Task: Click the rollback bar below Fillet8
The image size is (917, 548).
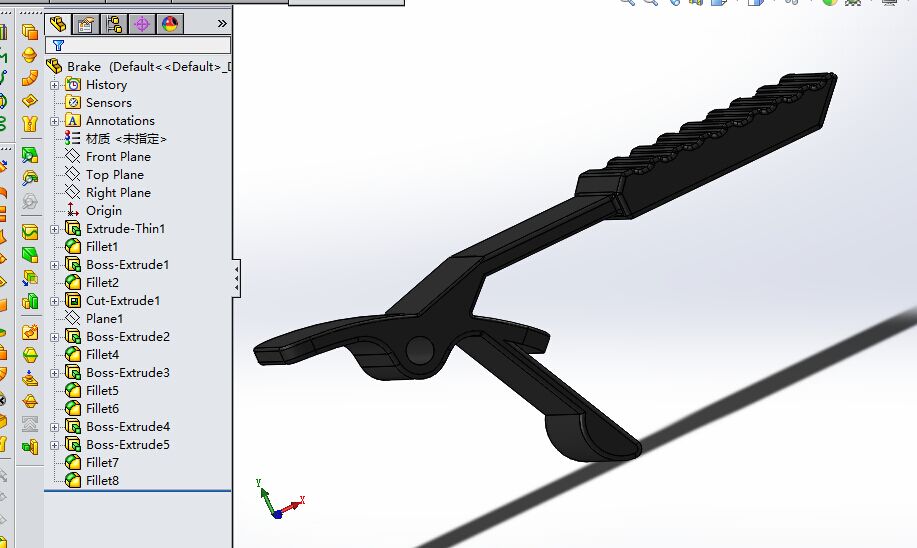Action: pyautogui.click(x=138, y=491)
